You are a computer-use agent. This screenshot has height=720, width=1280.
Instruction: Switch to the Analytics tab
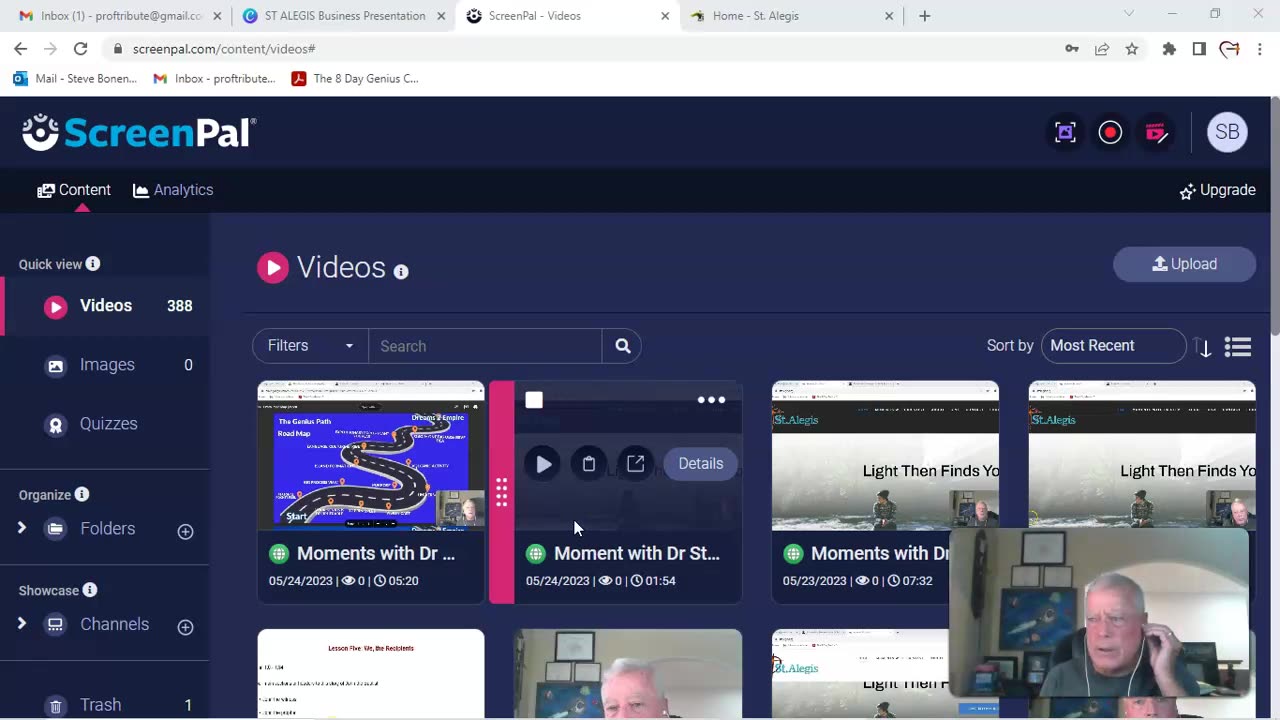173,190
